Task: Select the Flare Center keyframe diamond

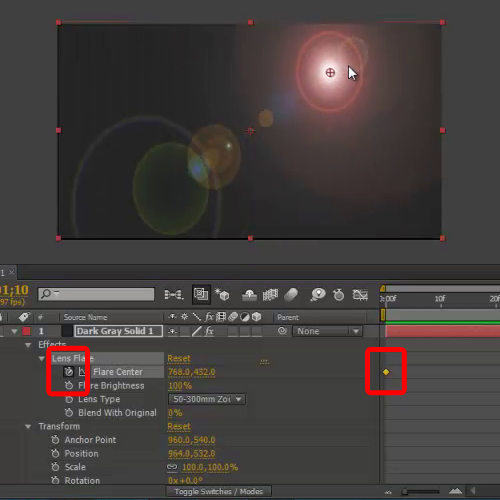Action: point(386,372)
